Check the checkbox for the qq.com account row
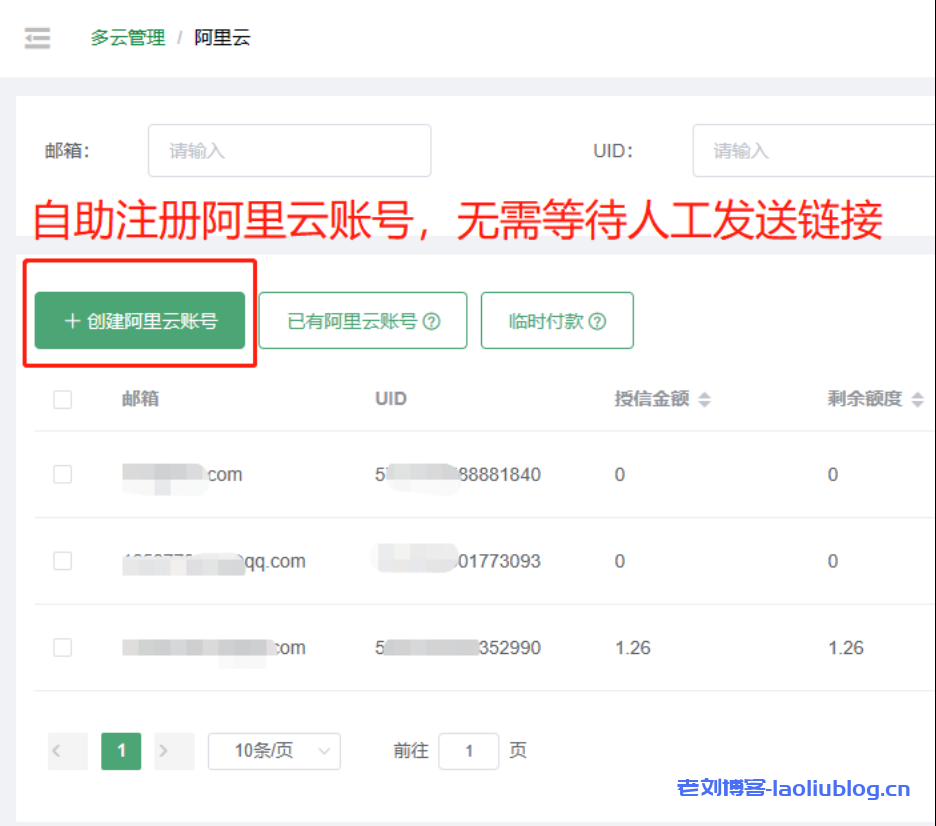The width and height of the screenshot is (936, 826). point(63,561)
